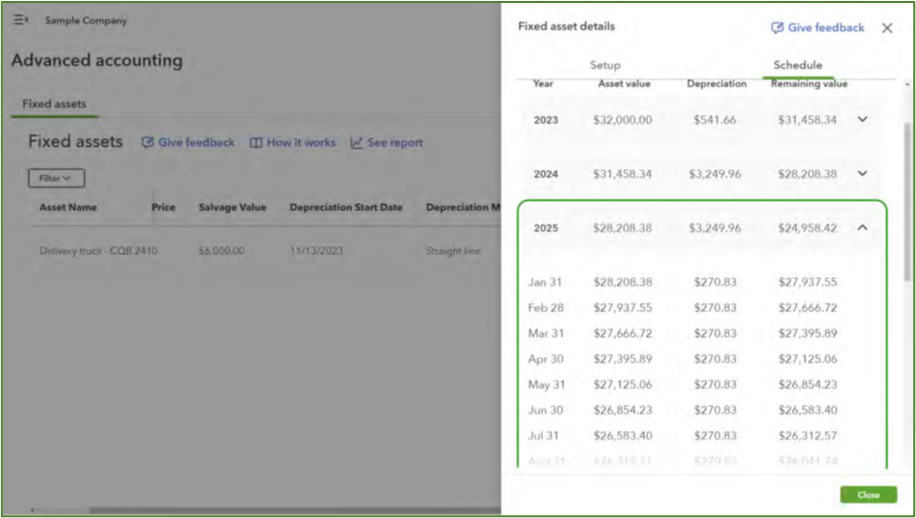
Task: Expand the 2023 depreciation year row
Action: [862, 120]
